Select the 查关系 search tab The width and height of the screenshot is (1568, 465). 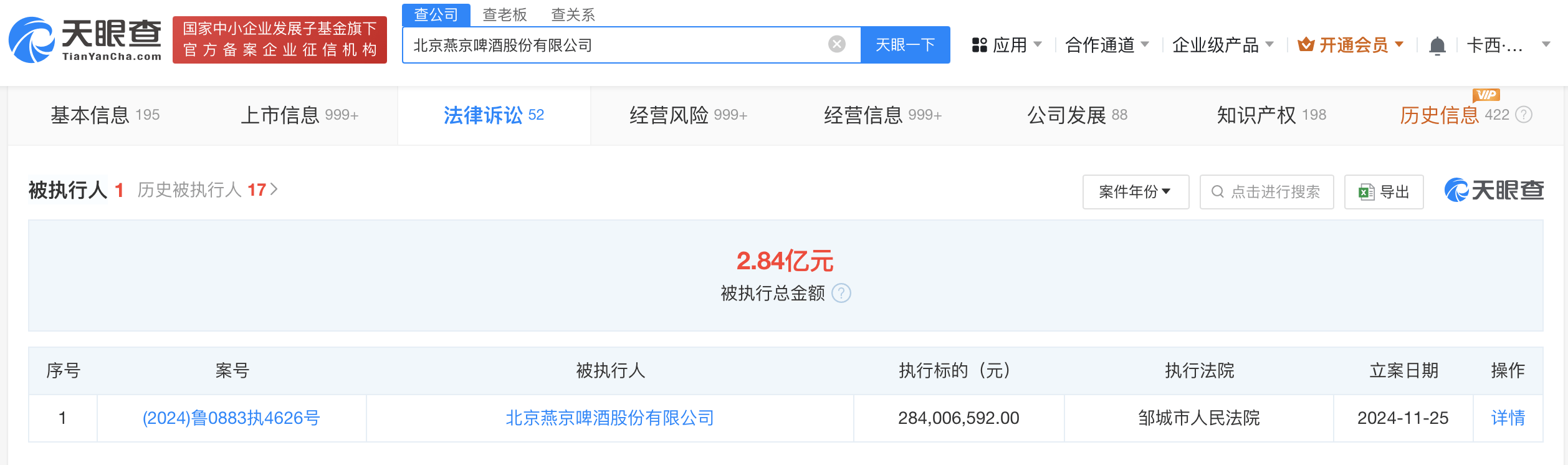tap(573, 14)
